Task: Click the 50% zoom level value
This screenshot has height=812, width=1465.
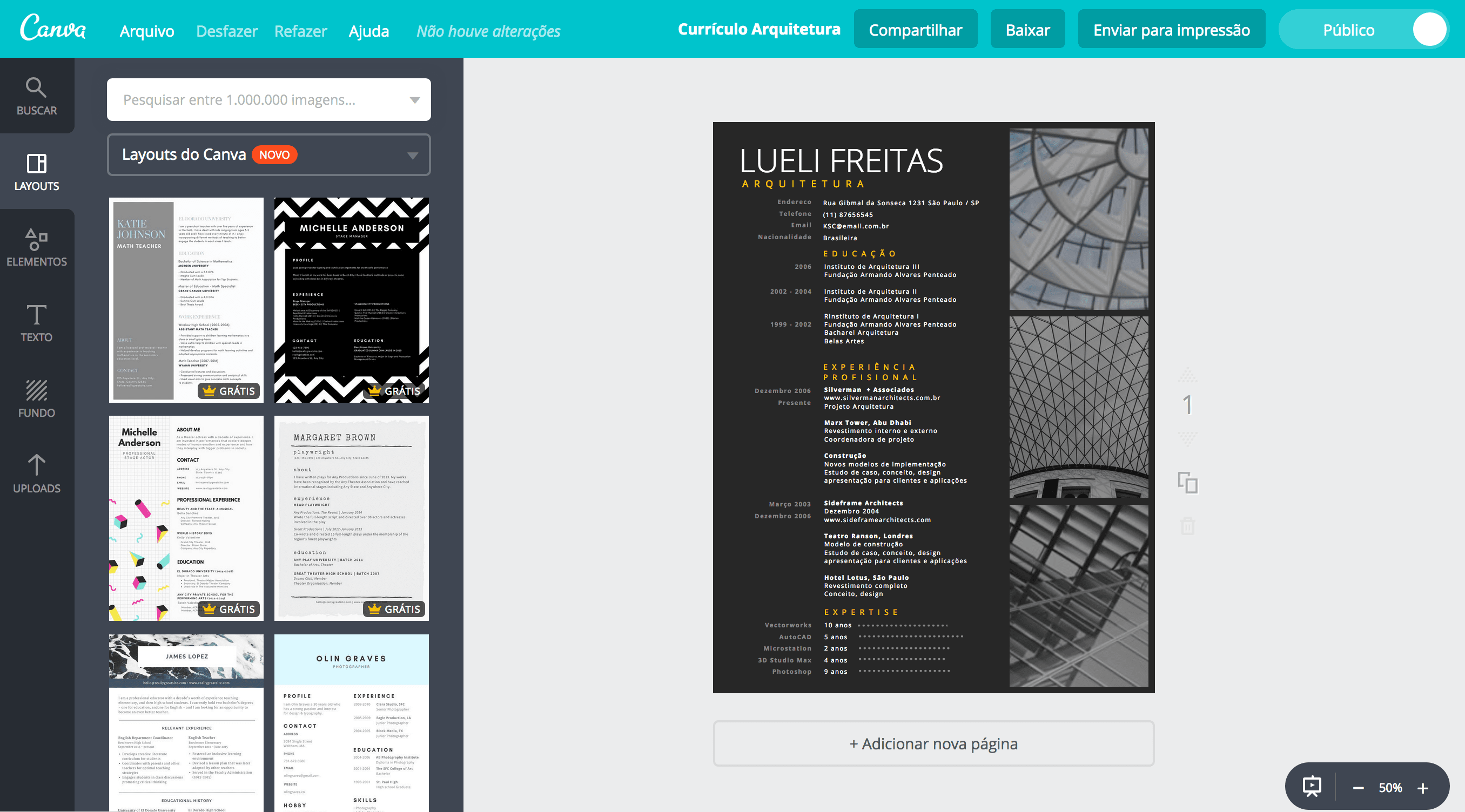Action: click(x=1390, y=788)
